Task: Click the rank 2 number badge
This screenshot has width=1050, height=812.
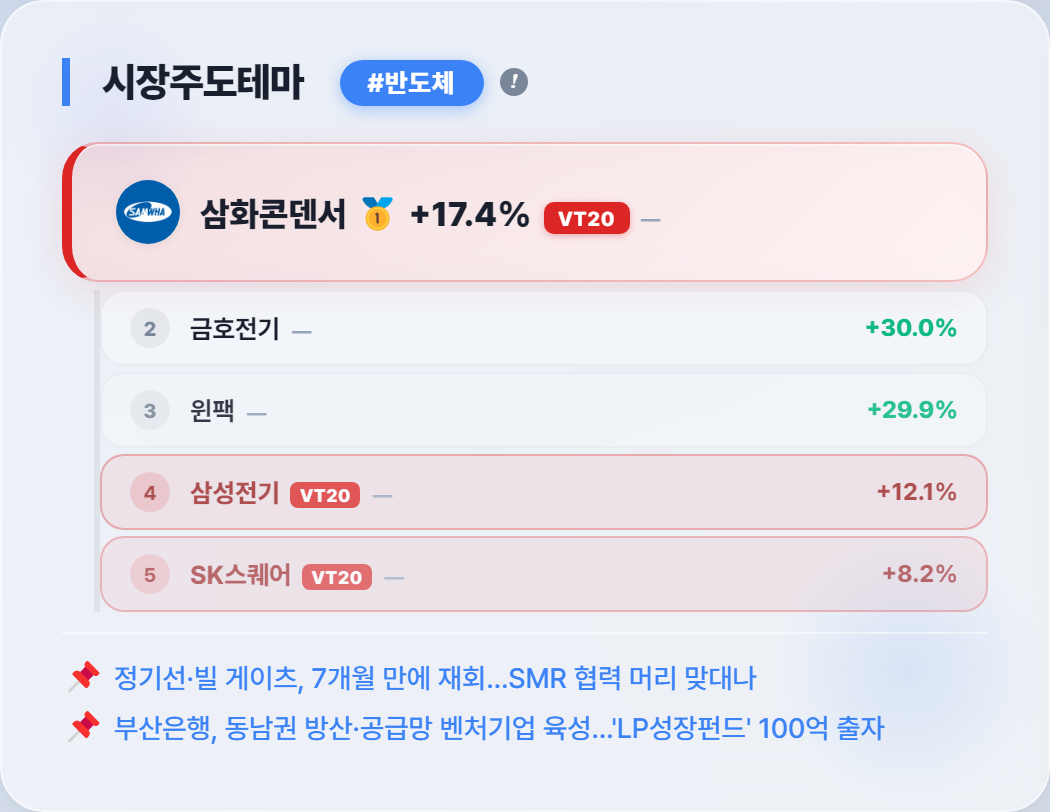Action: [149, 329]
